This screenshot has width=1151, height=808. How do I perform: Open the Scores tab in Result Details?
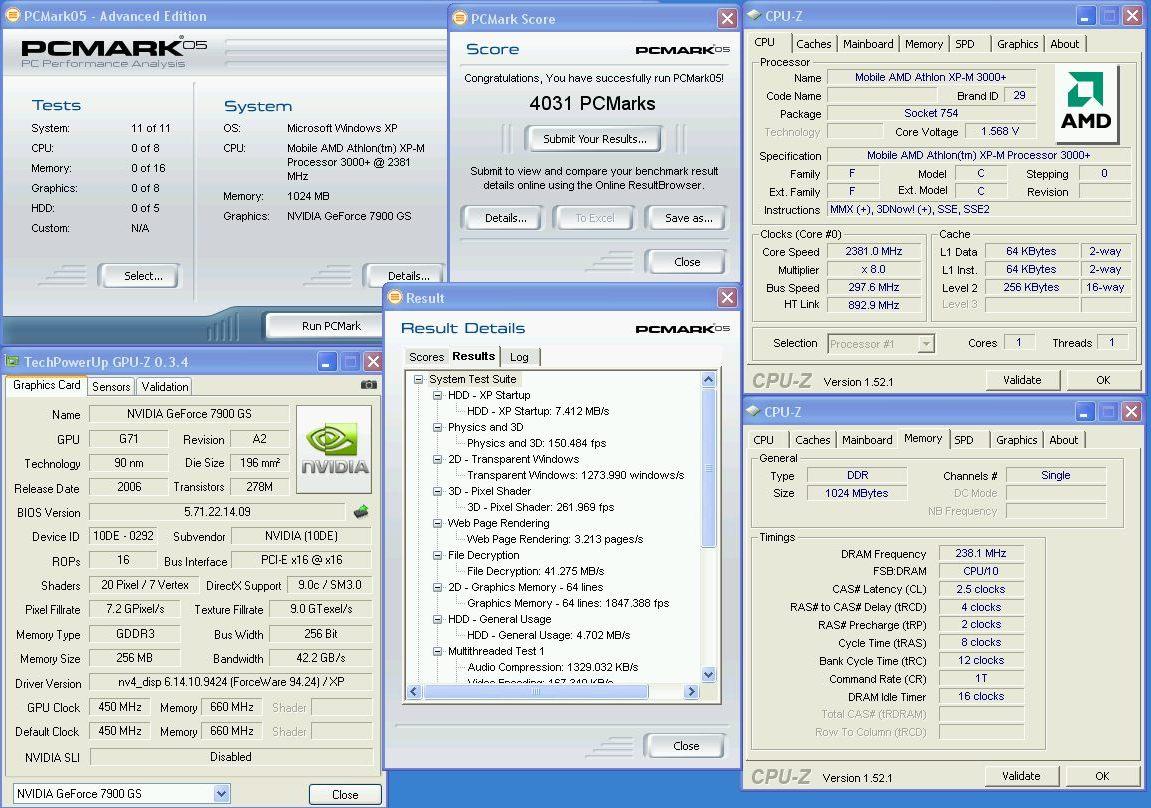[x=426, y=357]
